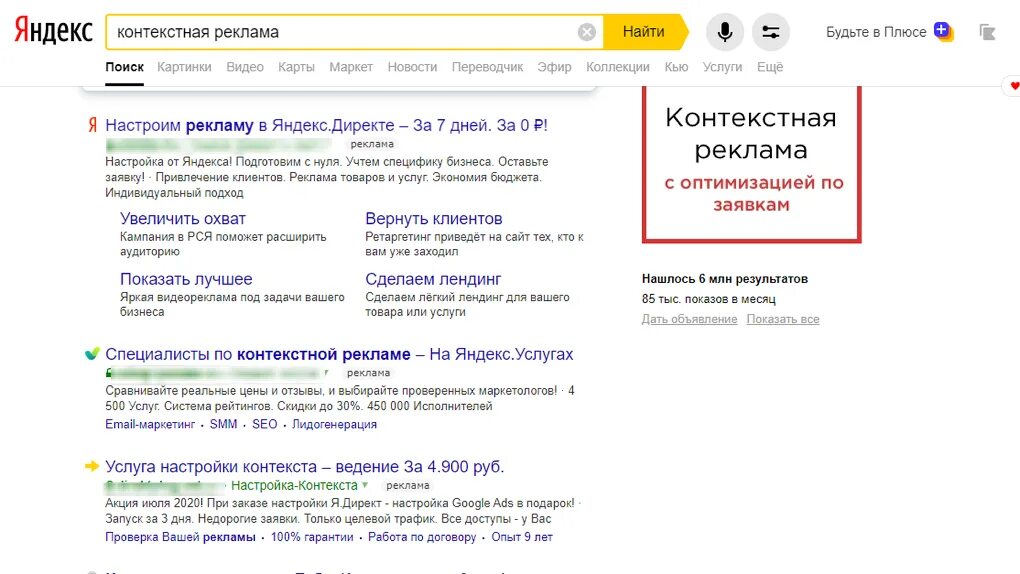The image size is (1020, 574).
Task: Open the Маркет tab
Action: tap(351, 67)
